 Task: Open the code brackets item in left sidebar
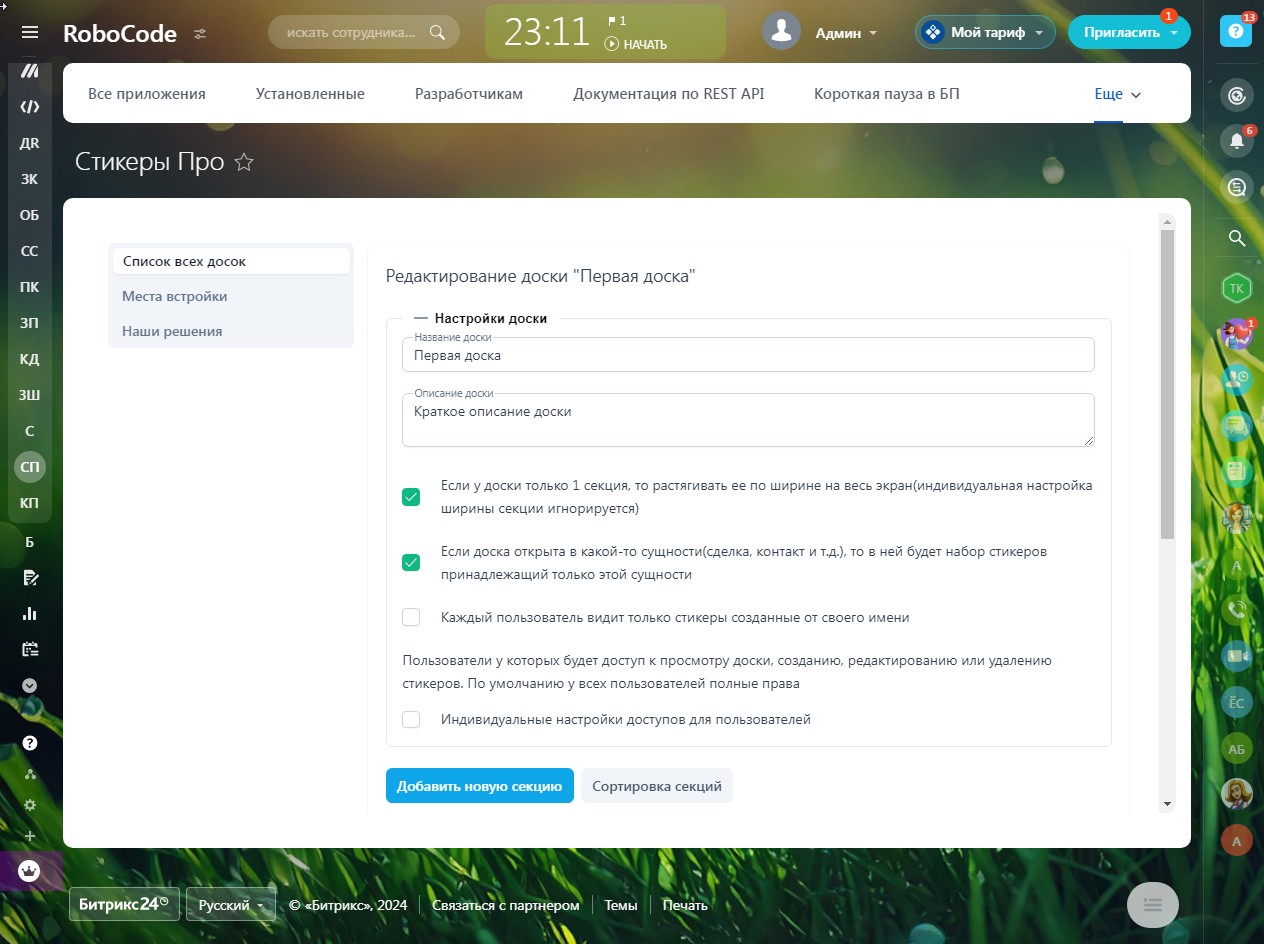(30, 106)
